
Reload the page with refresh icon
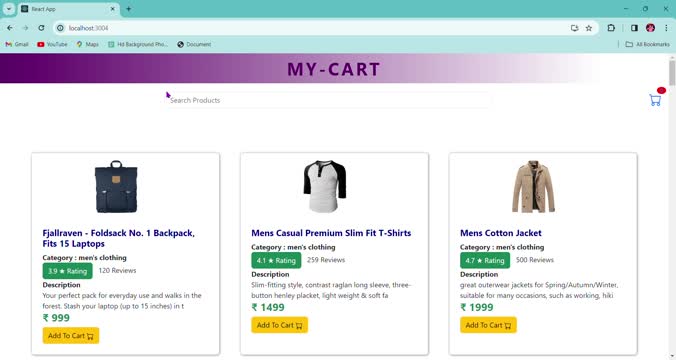(41, 28)
